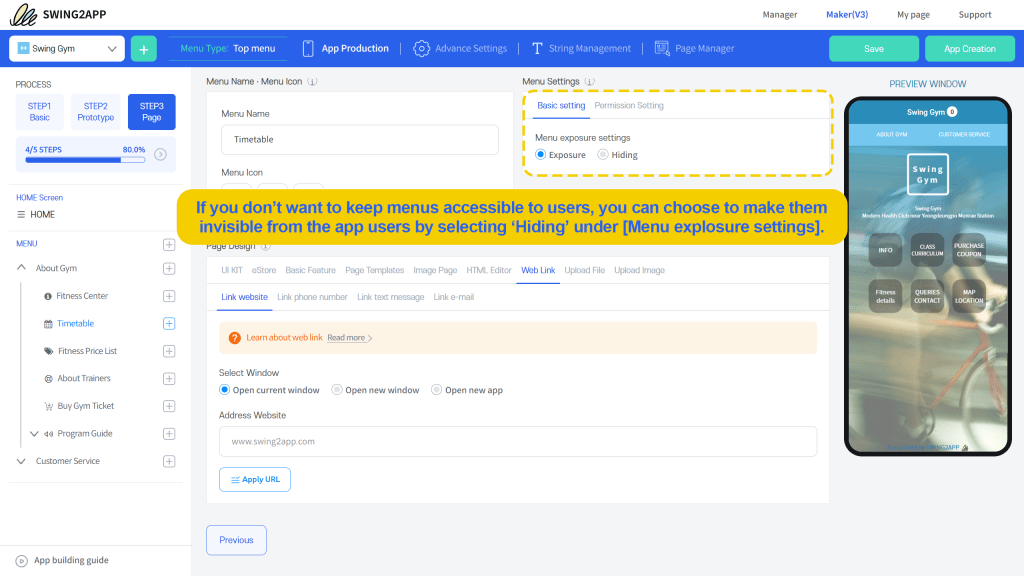
Task: Open the Support link in top navigation
Action: point(975,14)
